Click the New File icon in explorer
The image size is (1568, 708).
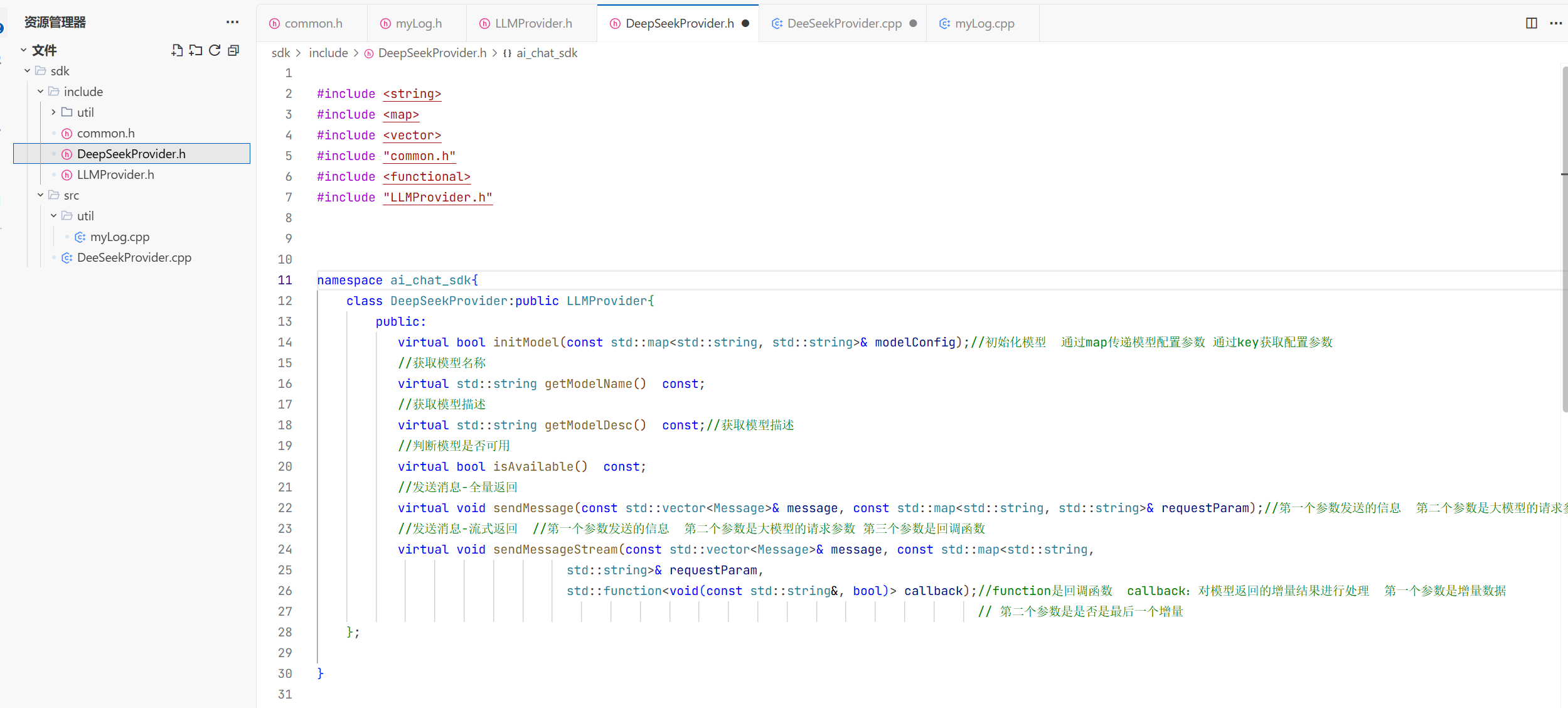point(177,50)
